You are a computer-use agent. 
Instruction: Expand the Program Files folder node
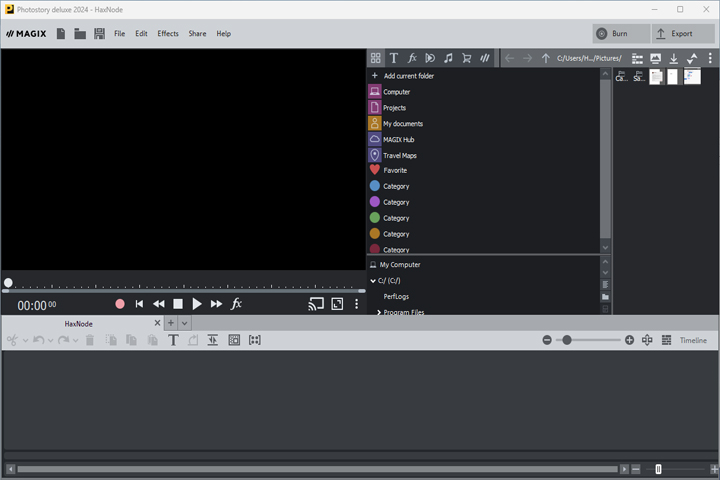point(379,312)
